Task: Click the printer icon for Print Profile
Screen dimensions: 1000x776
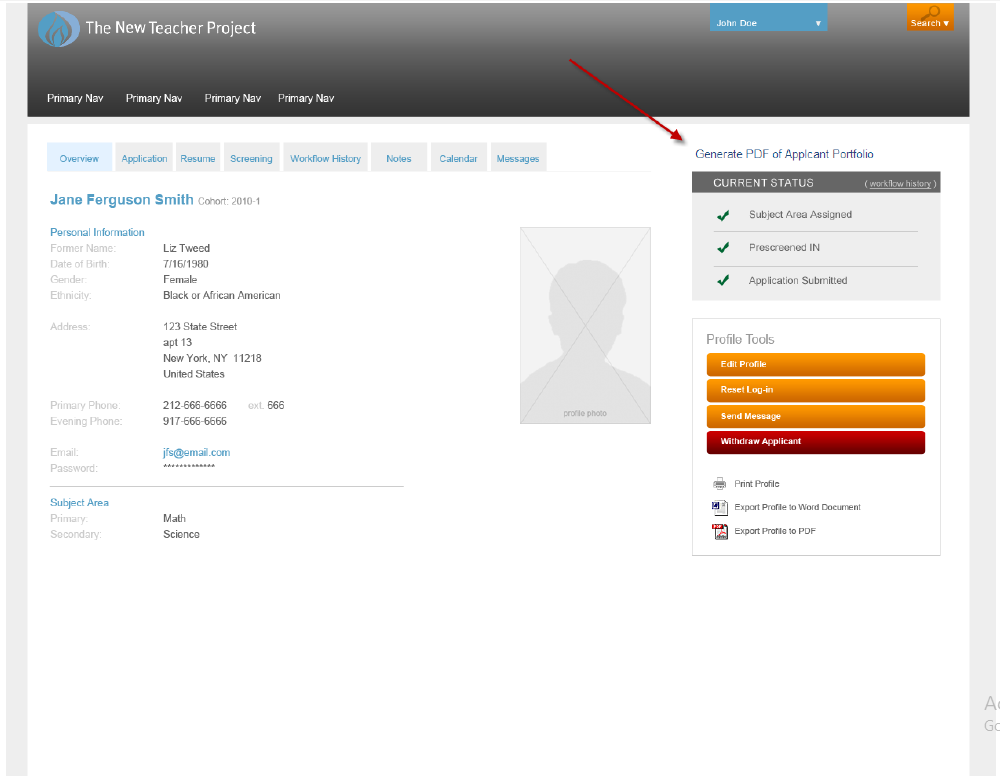Action: pyautogui.click(x=719, y=484)
